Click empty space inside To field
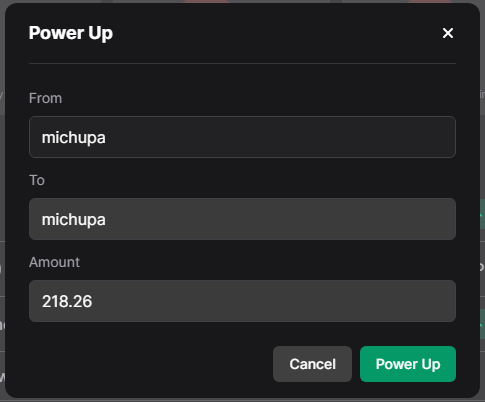485x402 pixels. point(280,219)
